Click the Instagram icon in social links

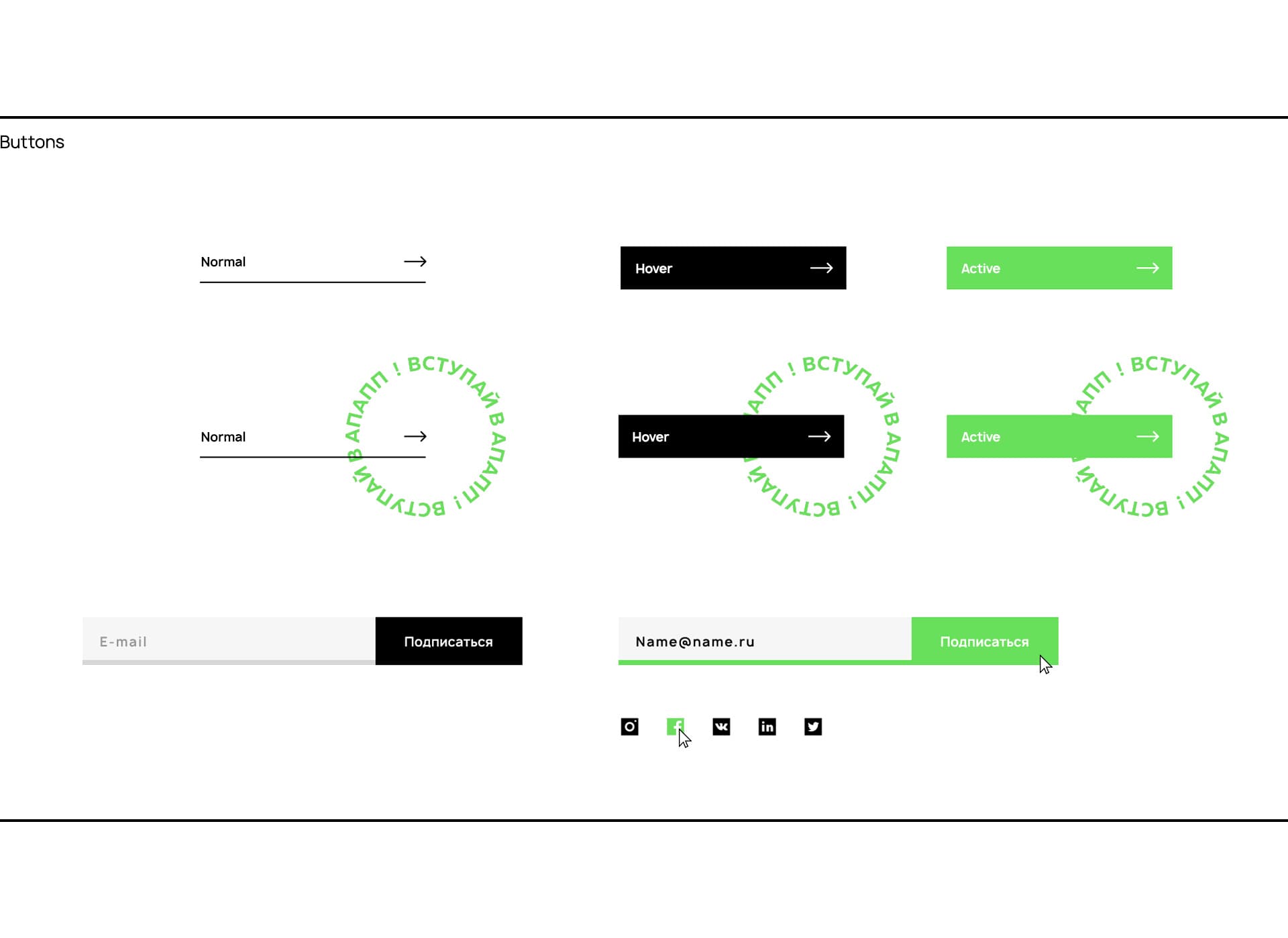(x=628, y=726)
